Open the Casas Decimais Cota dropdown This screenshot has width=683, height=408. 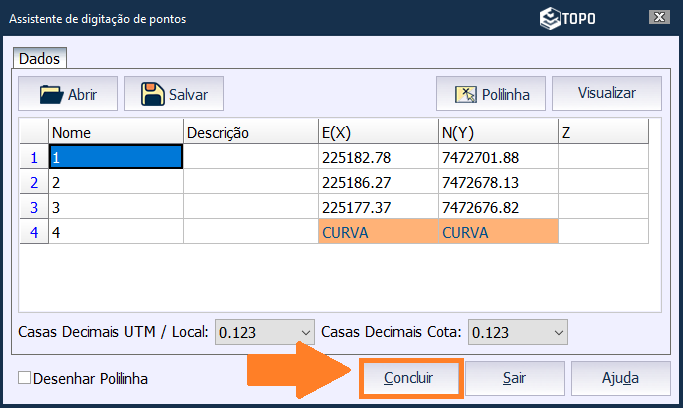click(x=558, y=332)
